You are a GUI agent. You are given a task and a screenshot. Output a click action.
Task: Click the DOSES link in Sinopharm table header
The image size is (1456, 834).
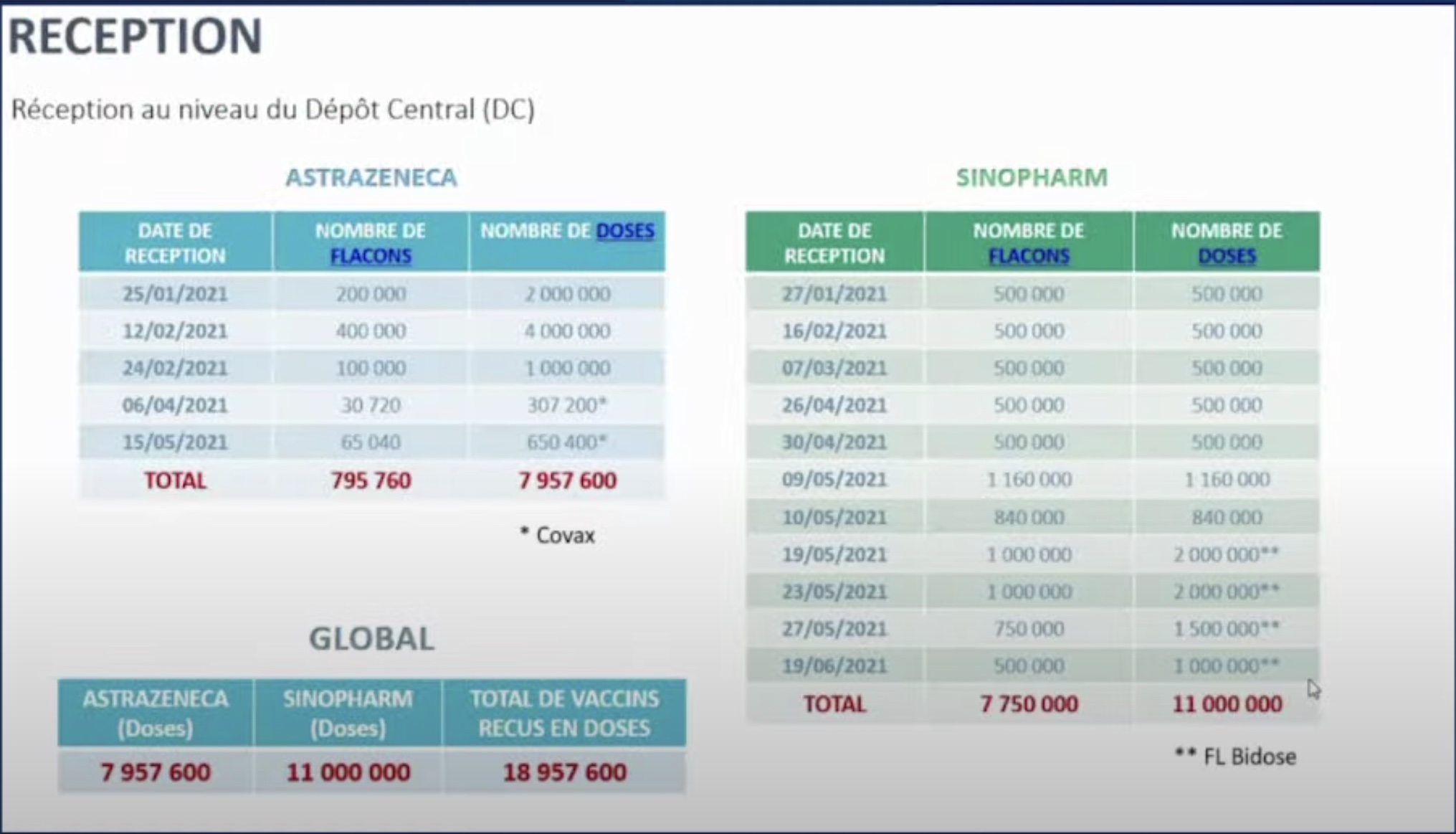point(1226,256)
